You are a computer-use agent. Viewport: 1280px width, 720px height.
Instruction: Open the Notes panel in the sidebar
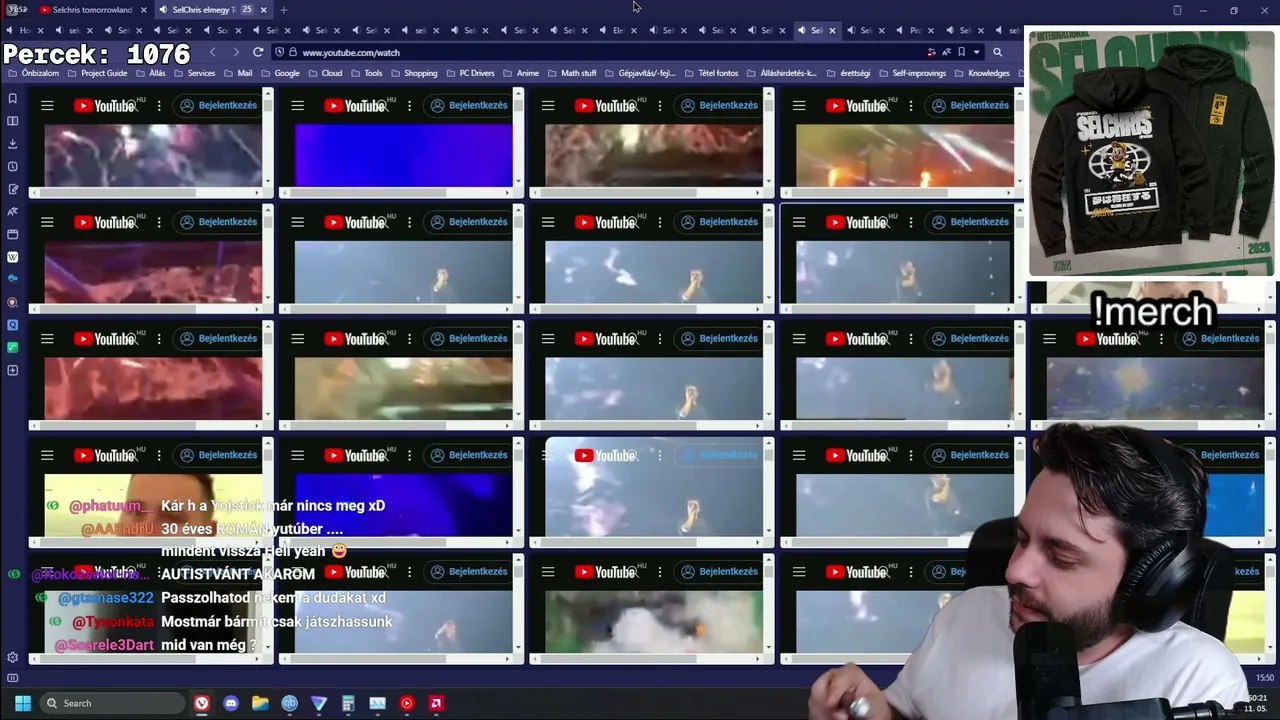click(13, 189)
